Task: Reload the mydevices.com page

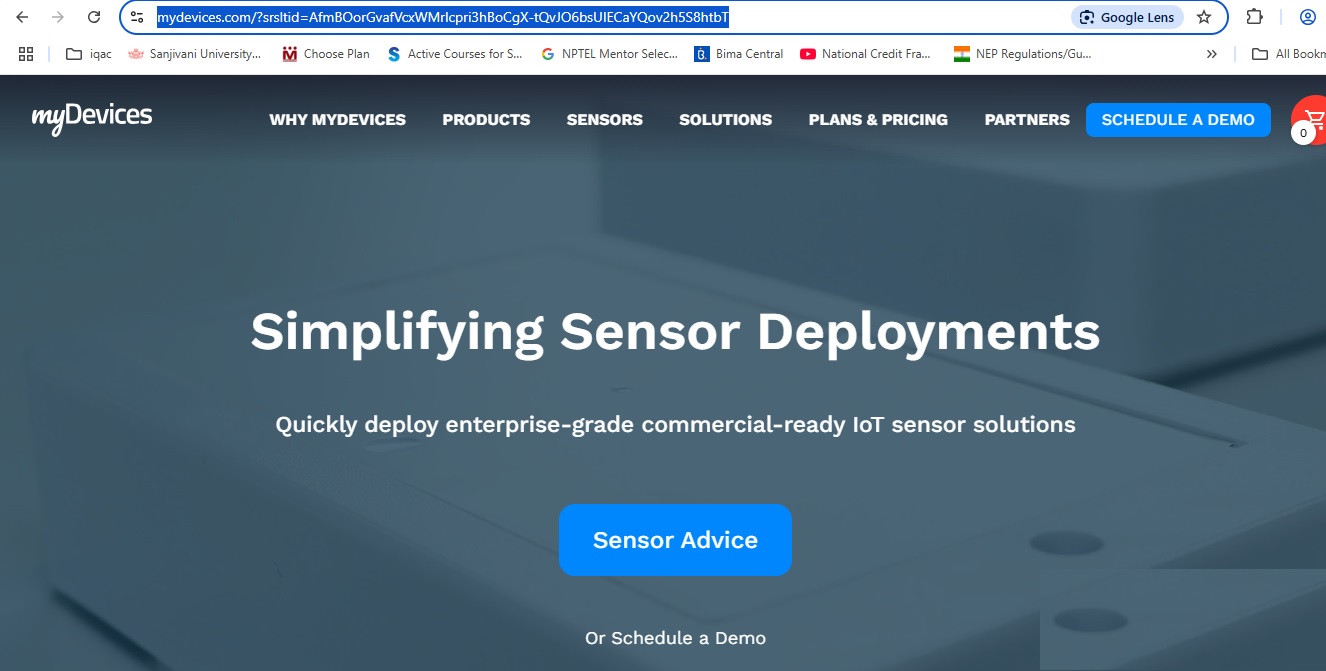Action: tap(94, 17)
